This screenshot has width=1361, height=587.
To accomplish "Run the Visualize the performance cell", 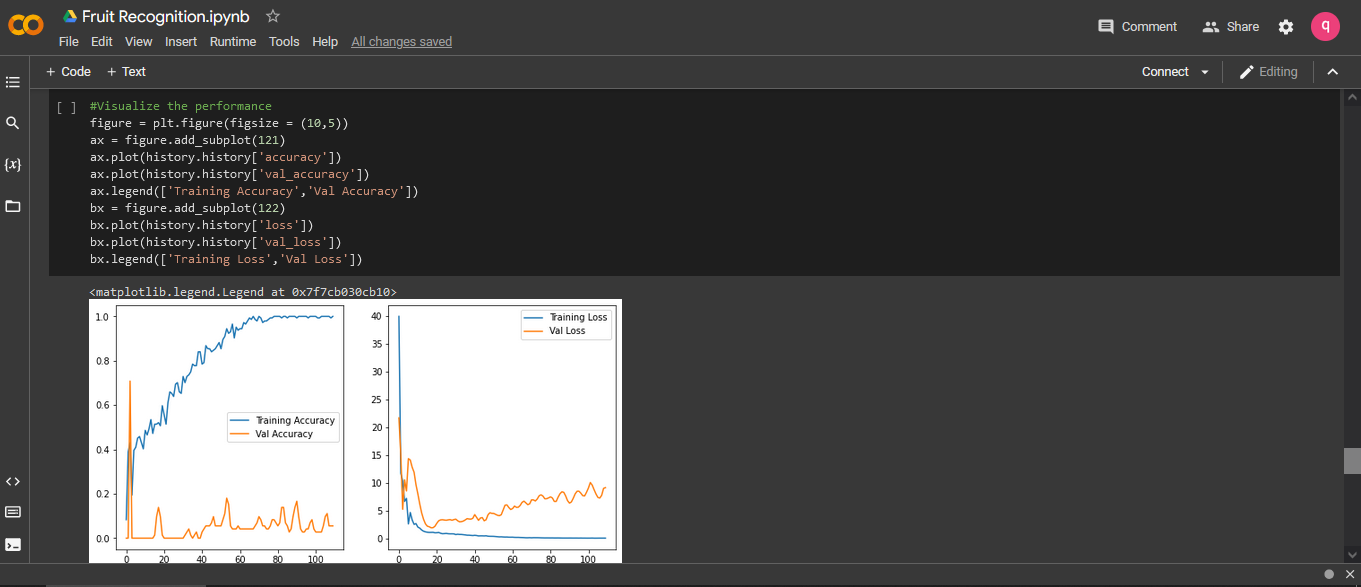I will (x=66, y=106).
